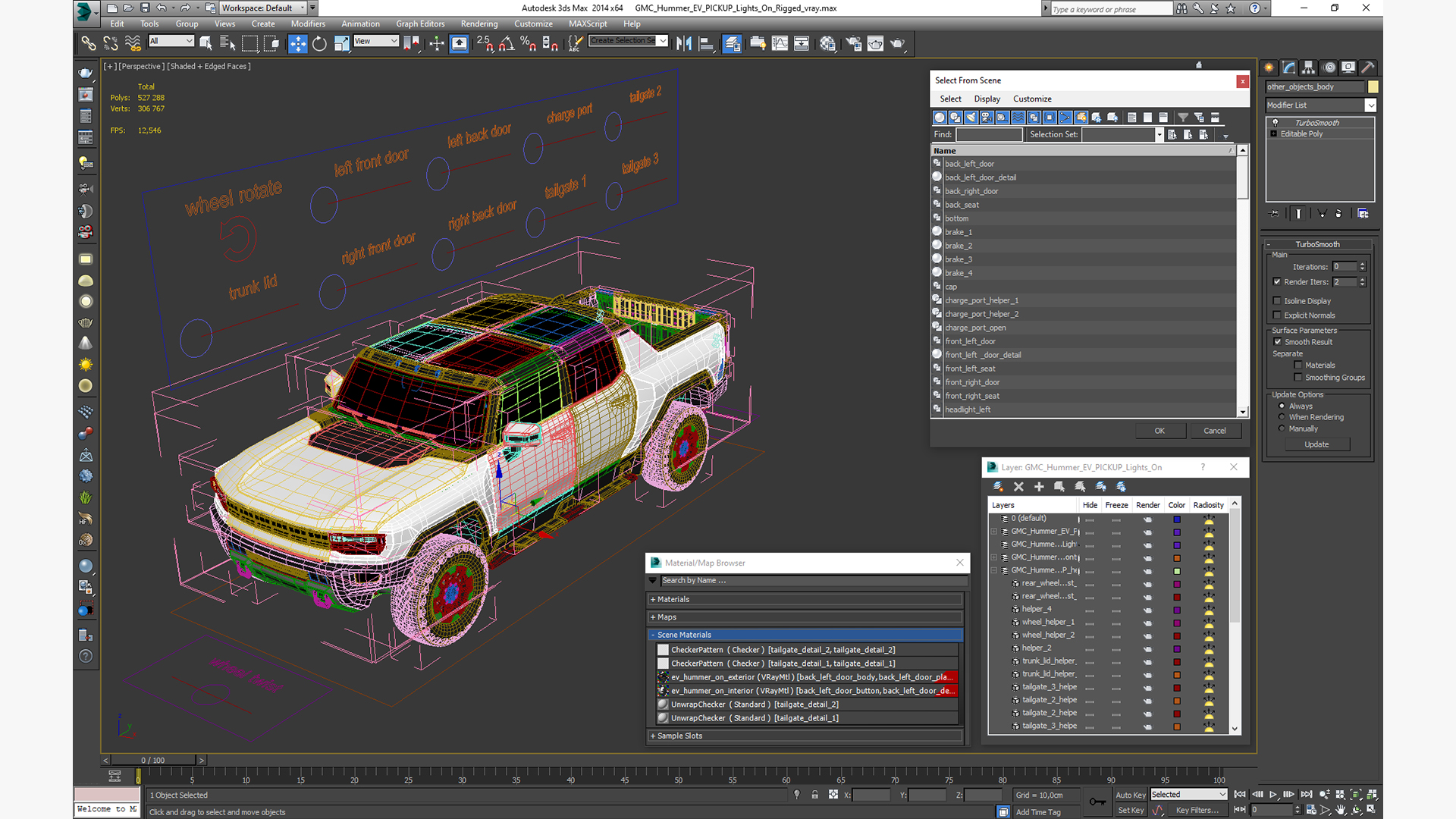Select the Always update option
Viewport: 1456px width, 819px height.
tap(1282, 406)
